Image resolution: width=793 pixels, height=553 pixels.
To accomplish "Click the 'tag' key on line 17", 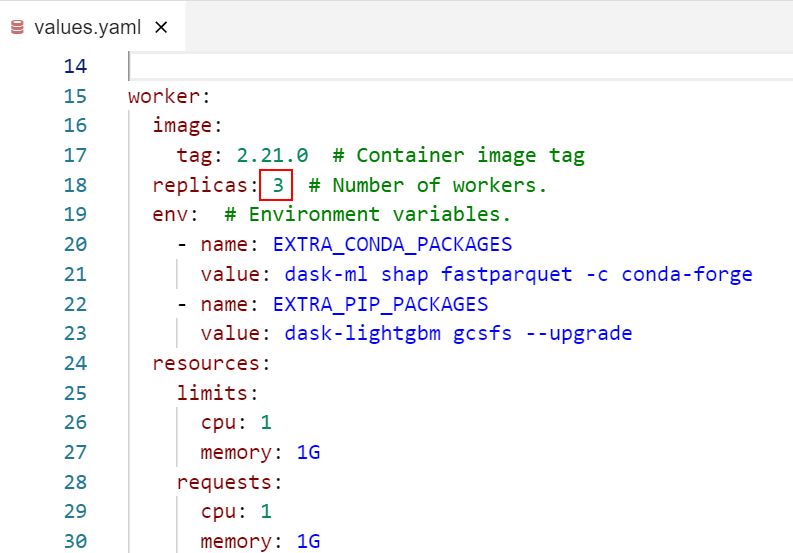I will coord(194,155).
